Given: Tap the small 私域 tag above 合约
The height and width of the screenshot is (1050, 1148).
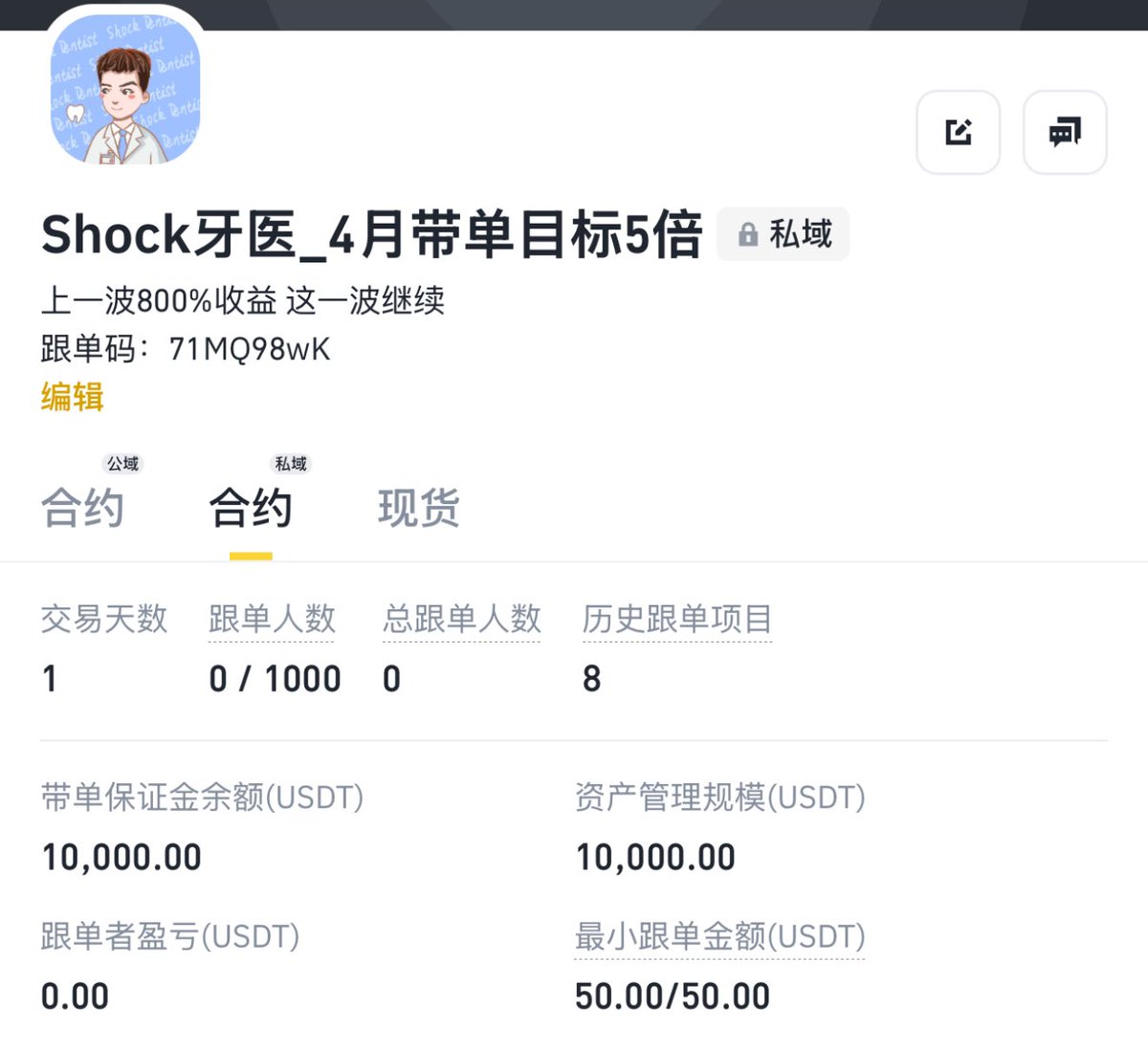Looking at the screenshot, I should point(291,464).
